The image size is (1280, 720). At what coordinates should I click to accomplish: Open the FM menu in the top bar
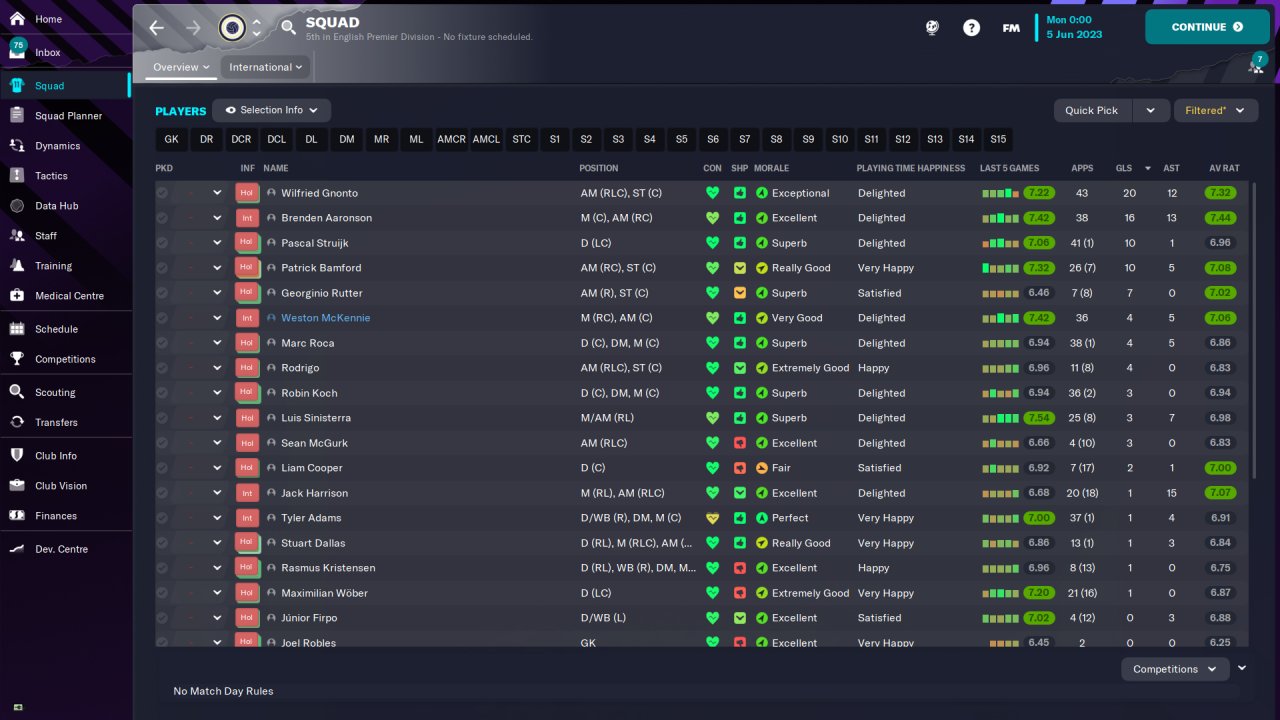1011,28
